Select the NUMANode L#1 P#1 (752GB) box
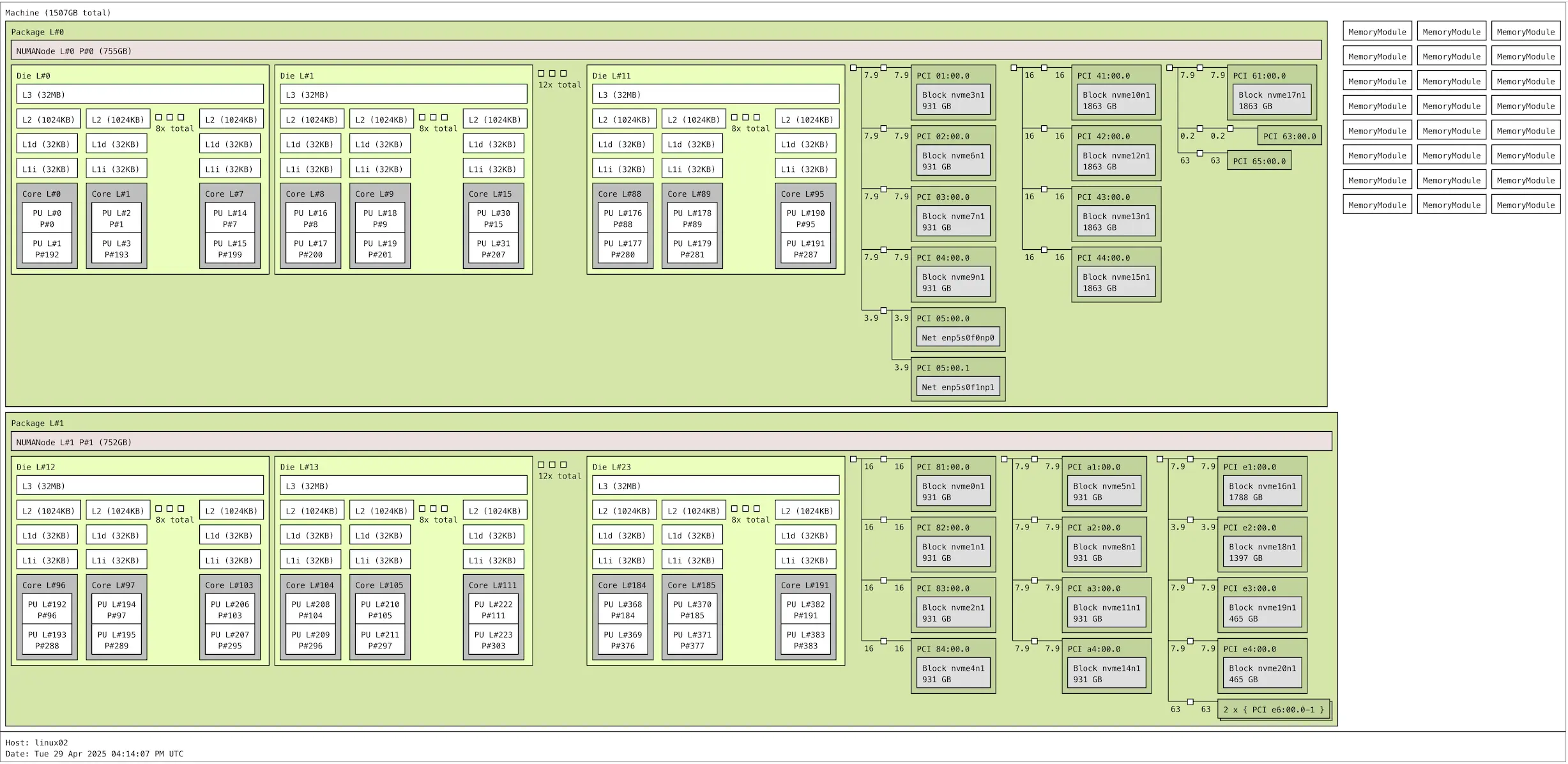The image size is (1568, 764). coord(671,442)
